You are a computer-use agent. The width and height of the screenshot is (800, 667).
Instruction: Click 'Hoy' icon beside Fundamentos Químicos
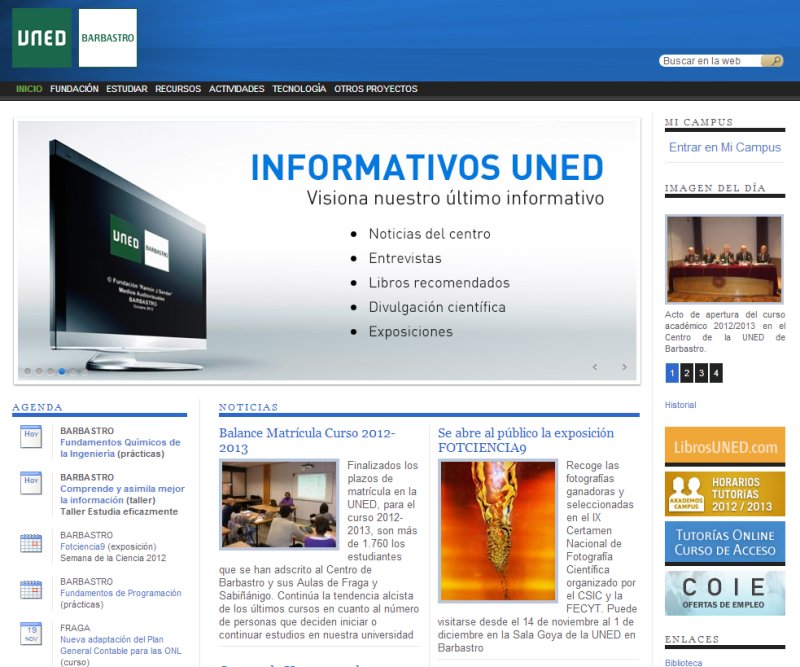[31, 436]
